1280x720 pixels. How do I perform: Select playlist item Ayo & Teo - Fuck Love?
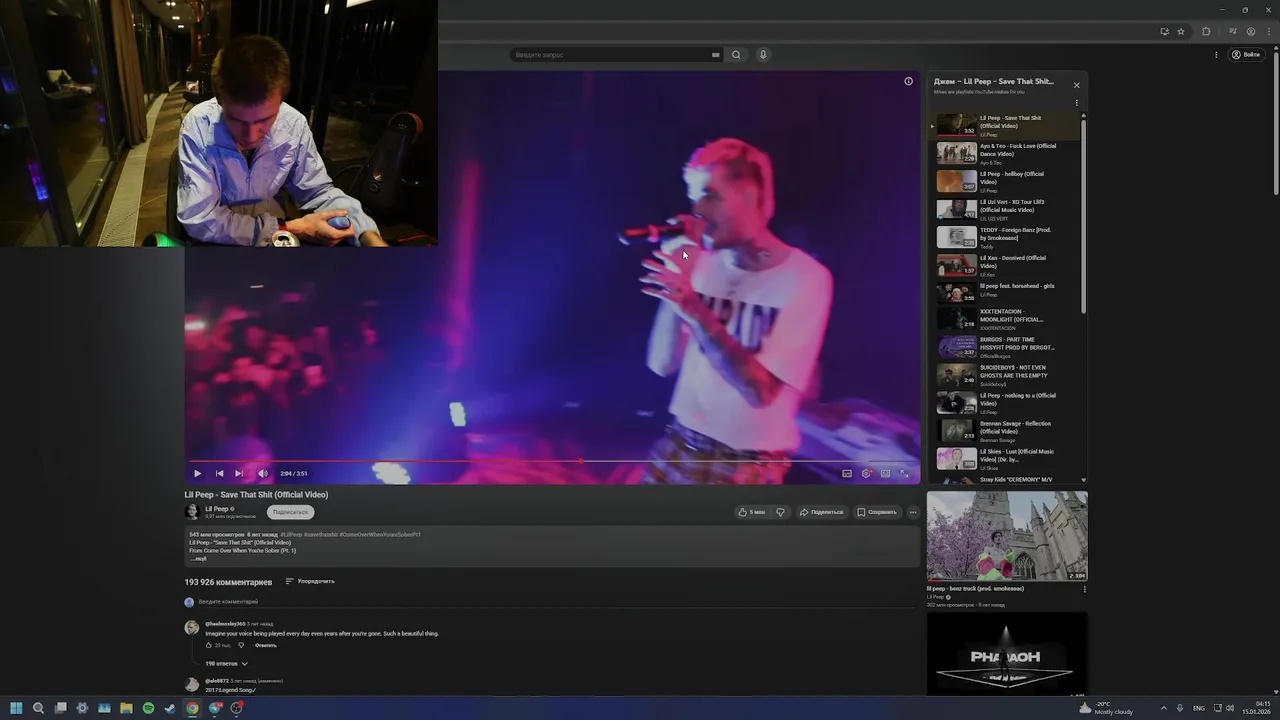1006,153
